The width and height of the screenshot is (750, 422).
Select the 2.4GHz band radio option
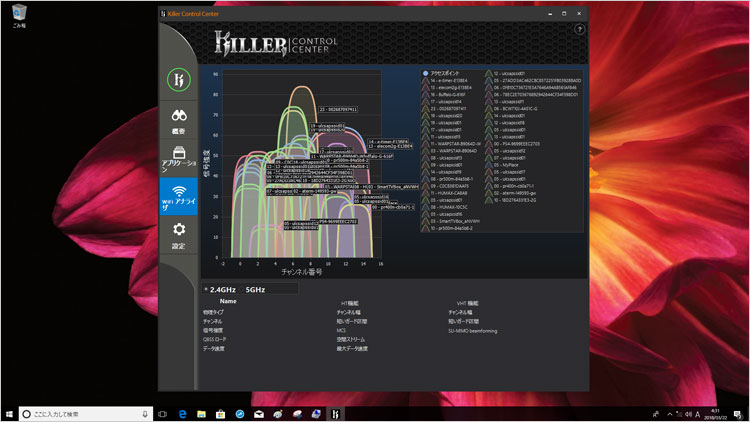(x=222, y=289)
